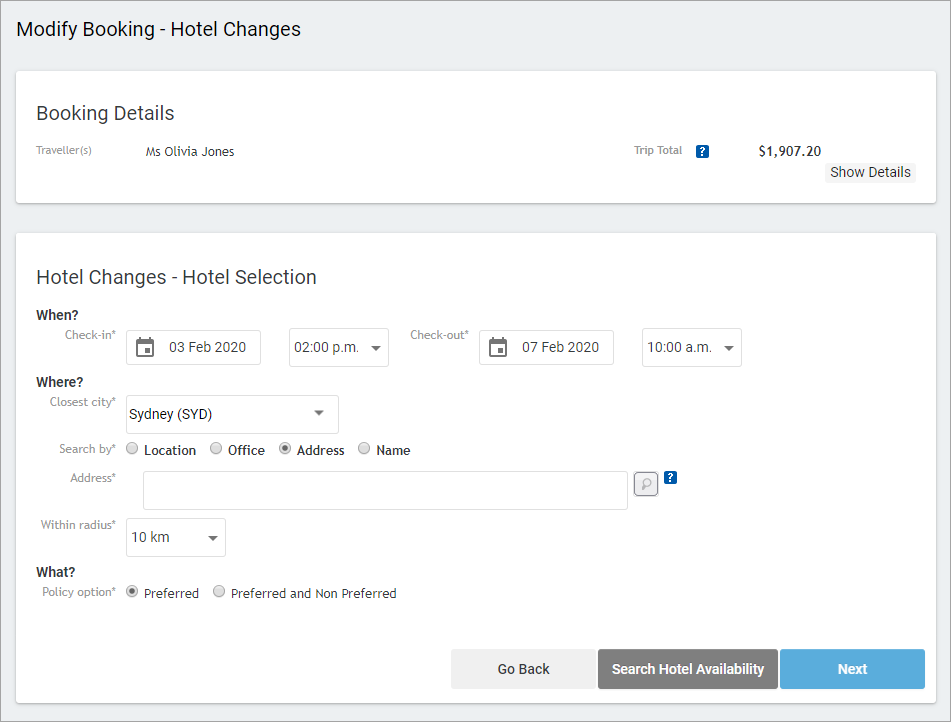Open the check-out time dropdown
The image size is (951, 722).
[x=691, y=347]
